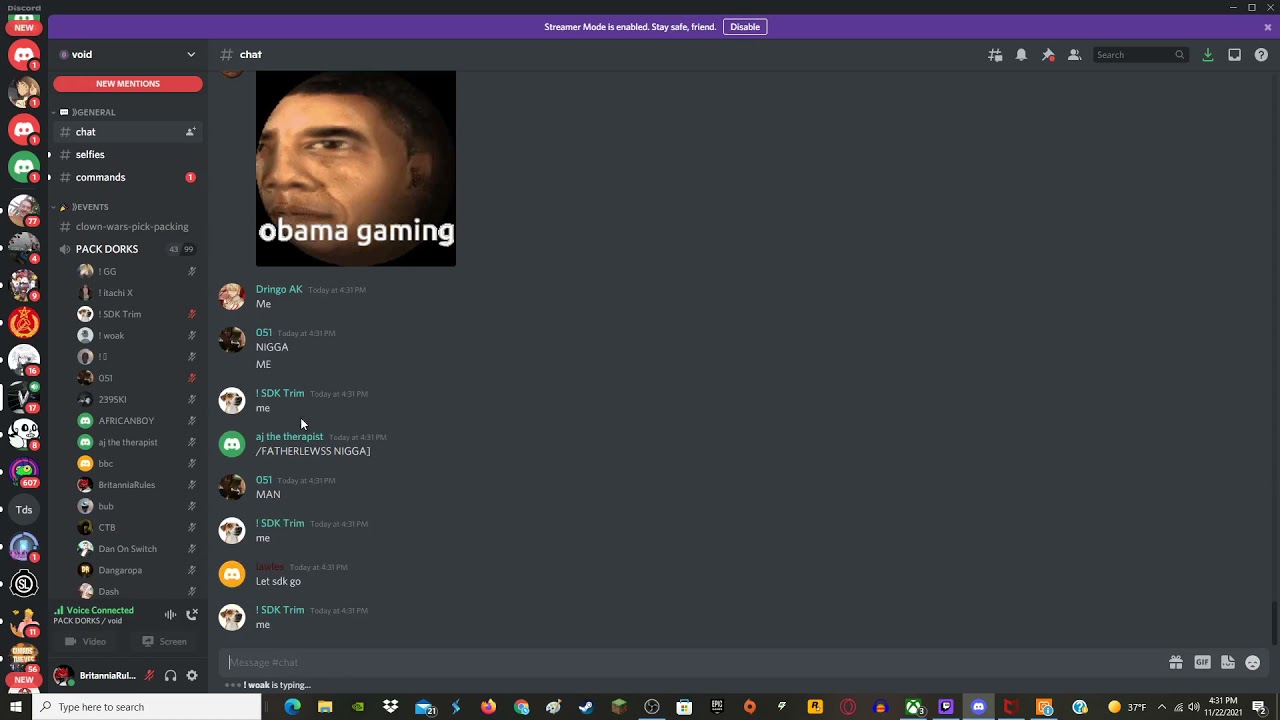This screenshot has width=1280, height=720.
Task: Open the Windows notification center
Action: (x=1259, y=707)
